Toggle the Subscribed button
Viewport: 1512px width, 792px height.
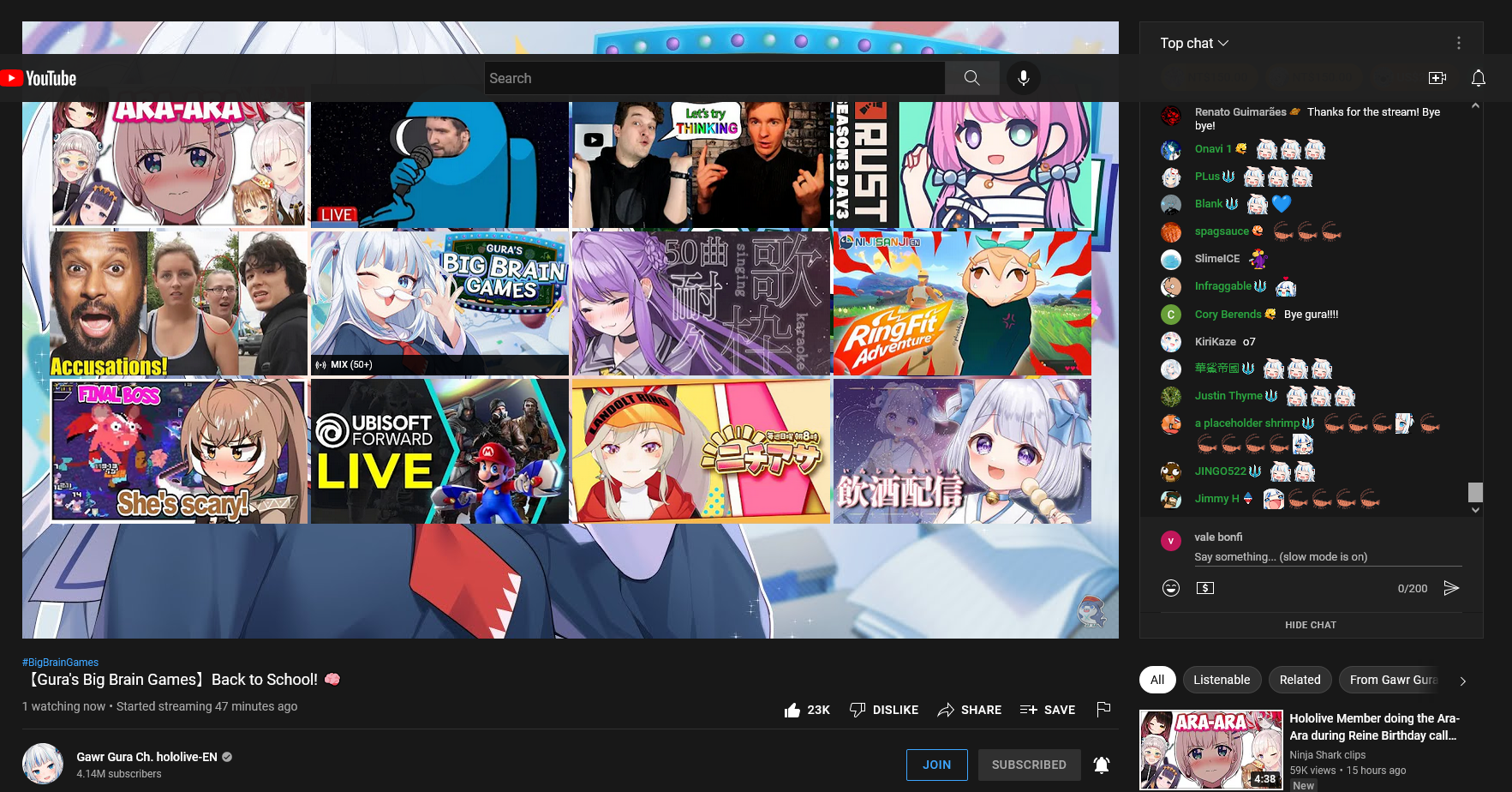(x=1029, y=765)
